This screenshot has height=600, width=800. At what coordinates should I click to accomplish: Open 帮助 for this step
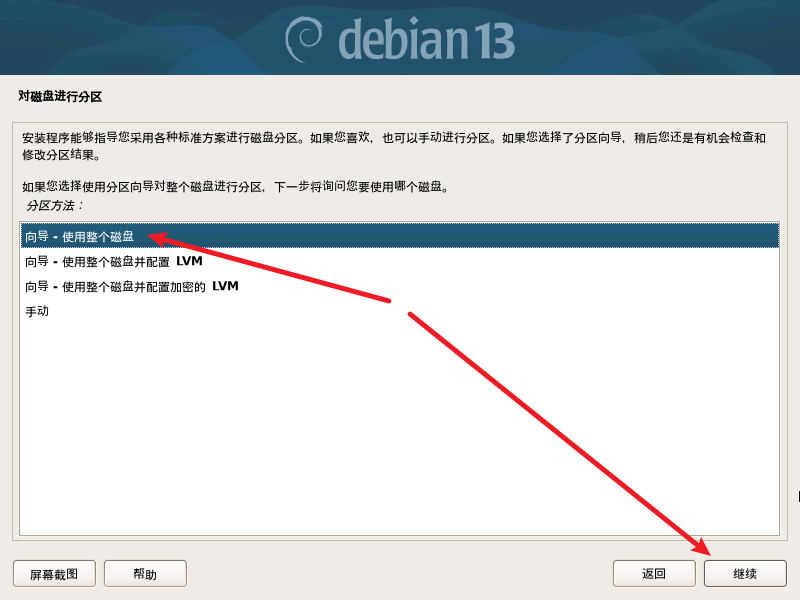point(145,573)
